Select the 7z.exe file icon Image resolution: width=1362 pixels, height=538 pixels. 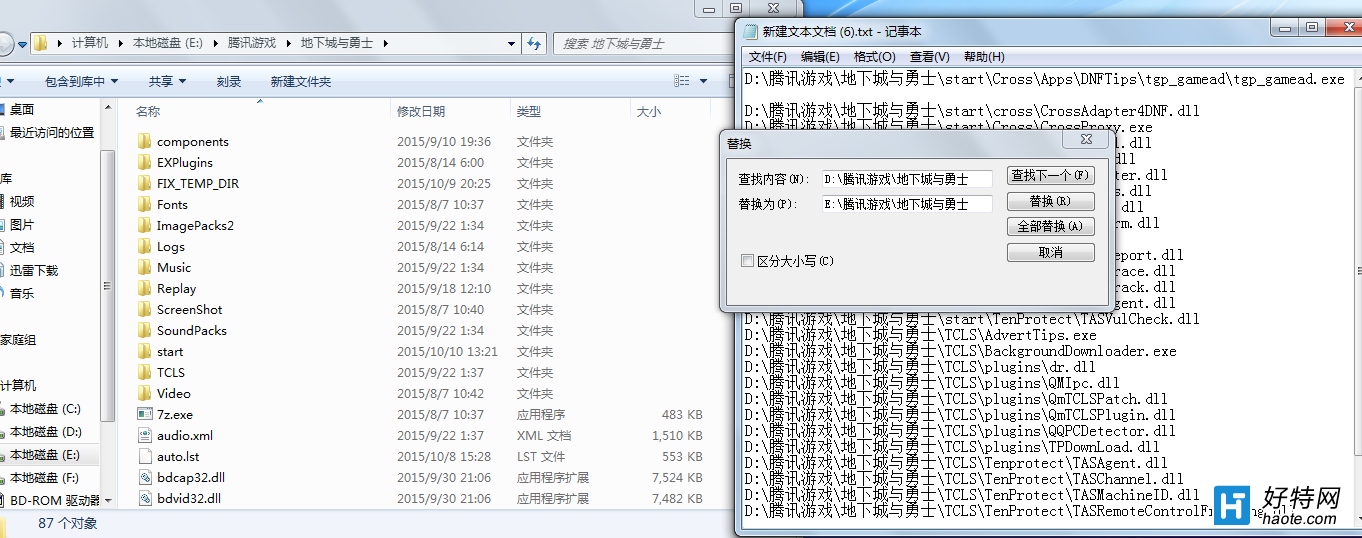point(144,415)
